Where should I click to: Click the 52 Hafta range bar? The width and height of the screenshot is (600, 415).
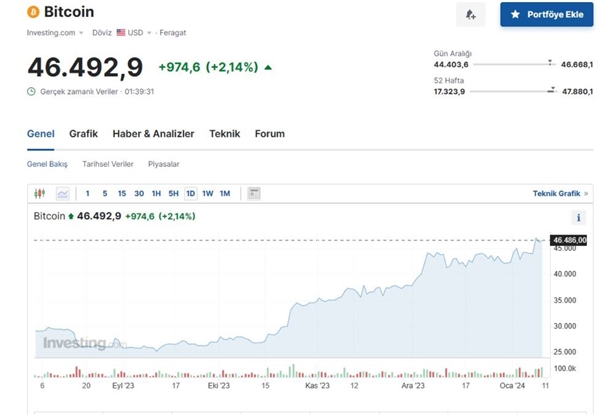513,91
